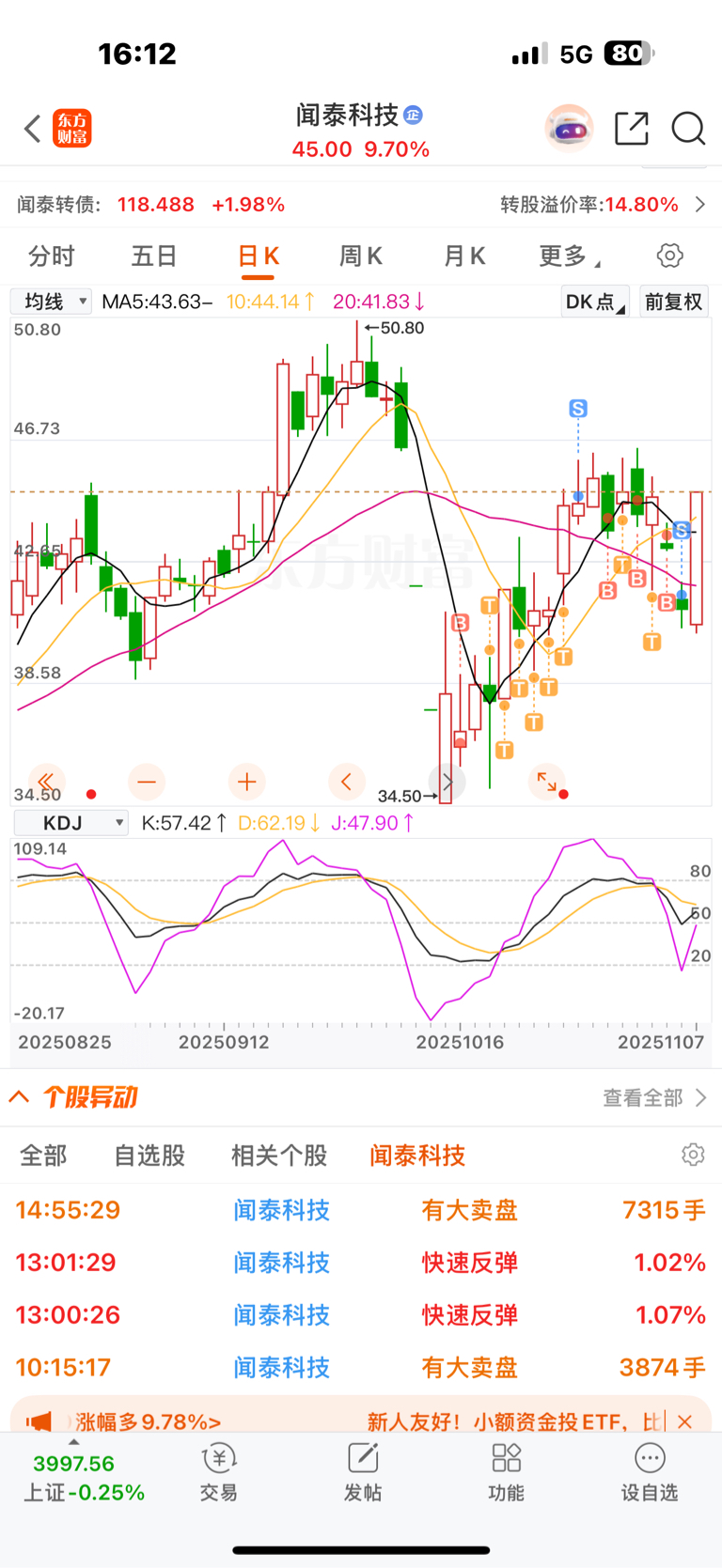The height and width of the screenshot is (1568, 722).
Task: Tap K:57.42 KDJ value
Action: [x=184, y=823]
